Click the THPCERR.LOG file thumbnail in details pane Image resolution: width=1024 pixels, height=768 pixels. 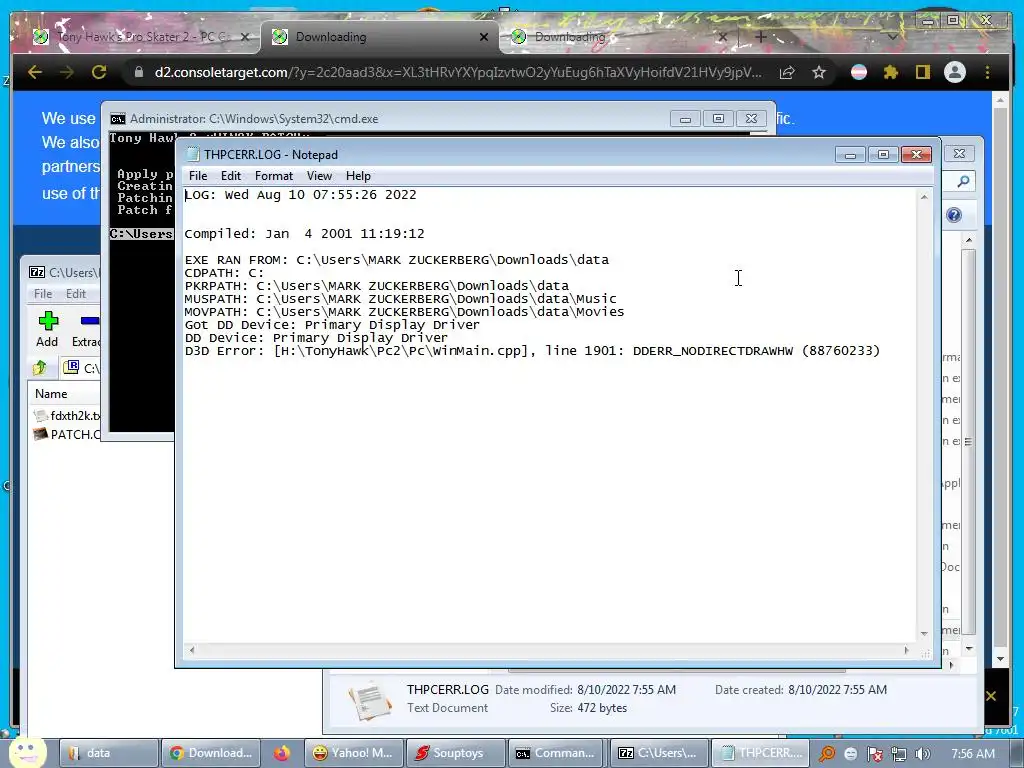coord(370,700)
